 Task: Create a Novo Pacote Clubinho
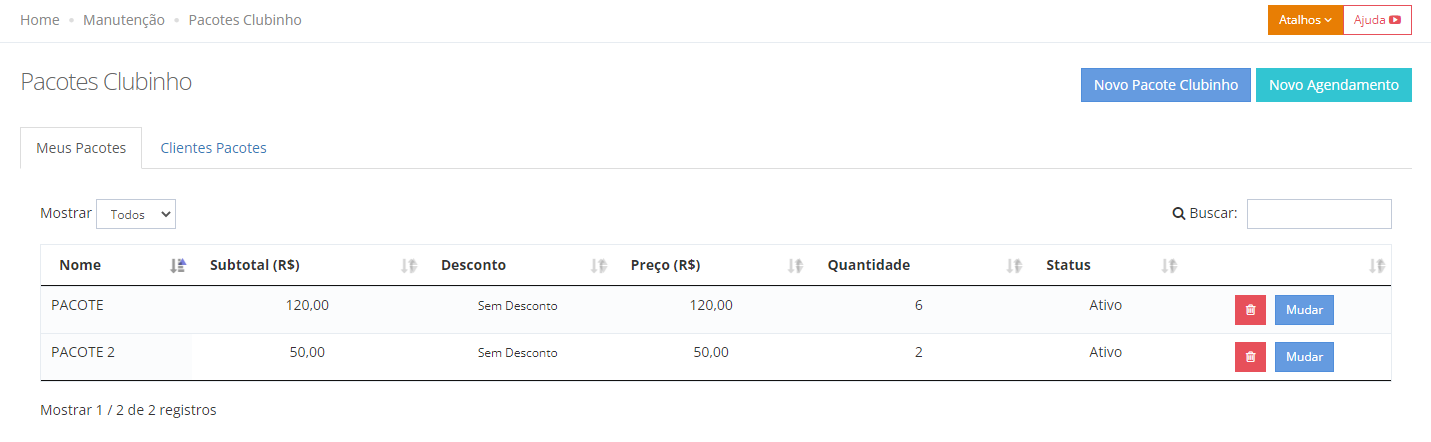click(1166, 85)
